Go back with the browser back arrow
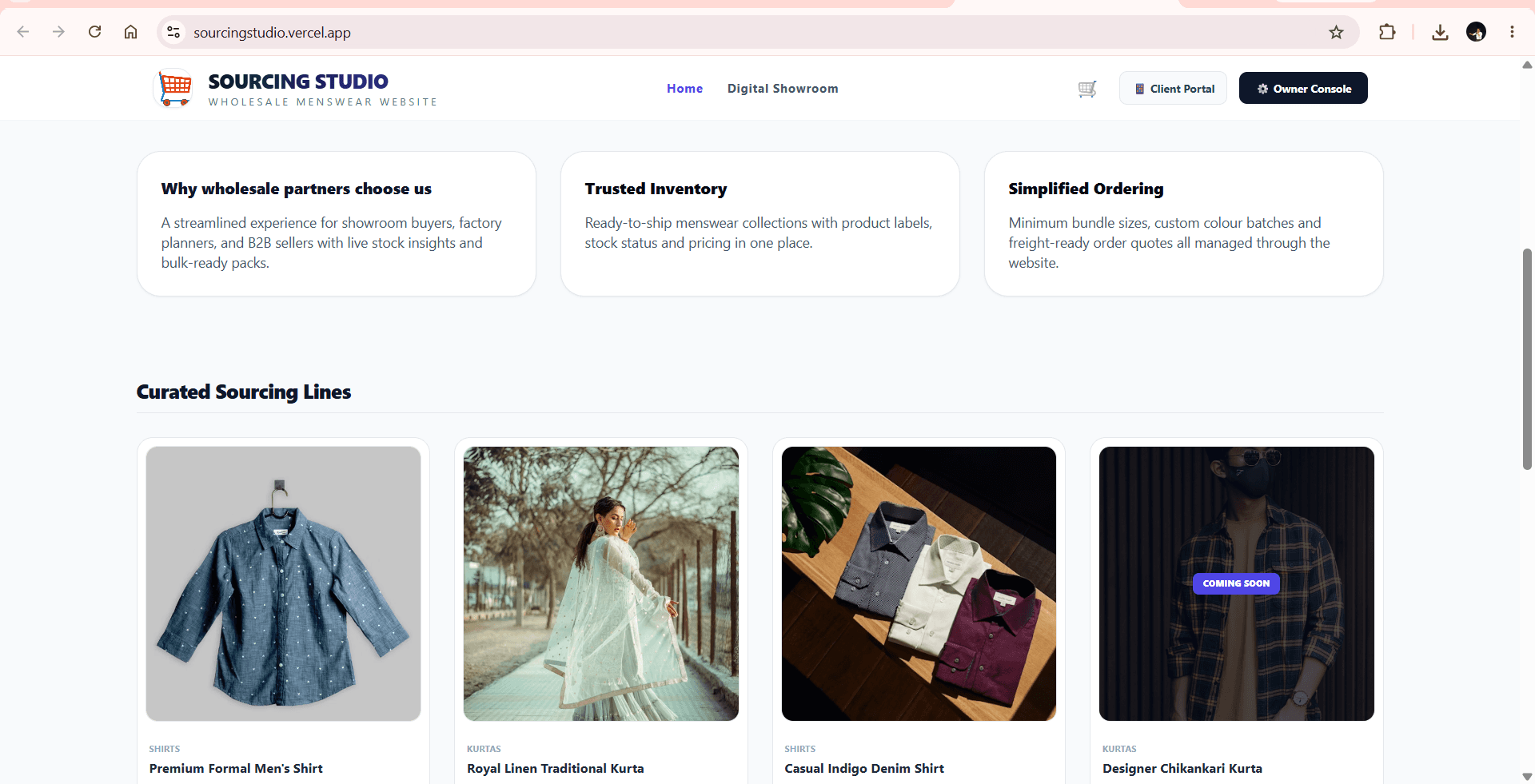The height and width of the screenshot is (784, 1535). 23,32
